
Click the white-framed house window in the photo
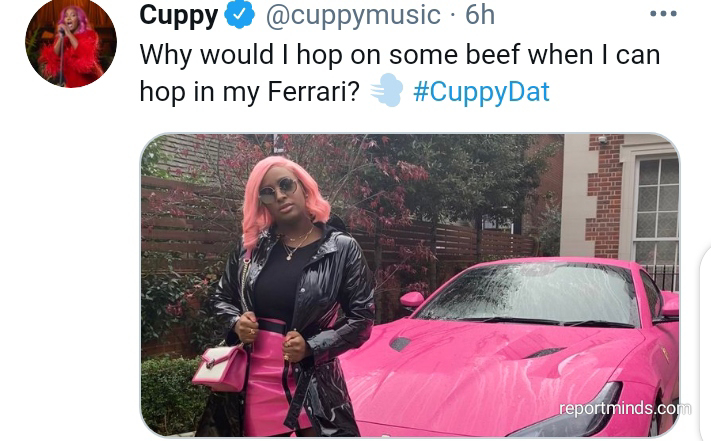point(657,208)
